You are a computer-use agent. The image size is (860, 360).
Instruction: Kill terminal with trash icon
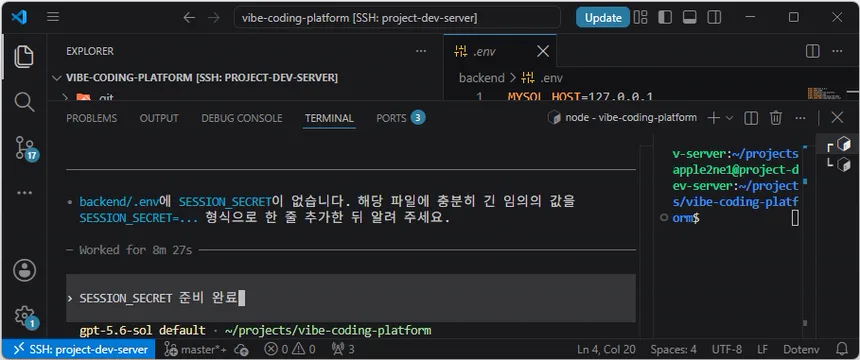tap(776, 117)
